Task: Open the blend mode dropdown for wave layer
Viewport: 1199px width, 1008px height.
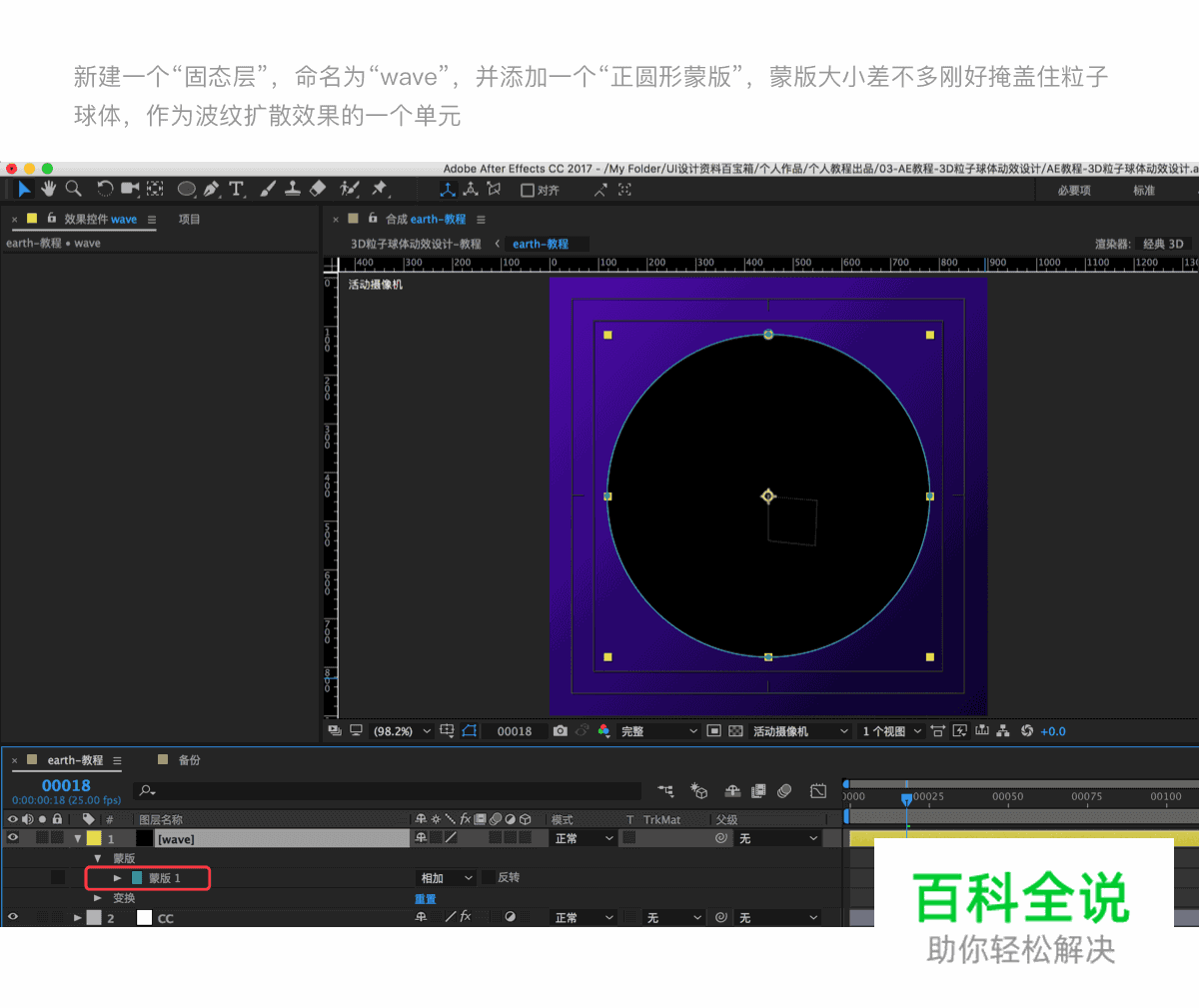Action: click(583, 838)
